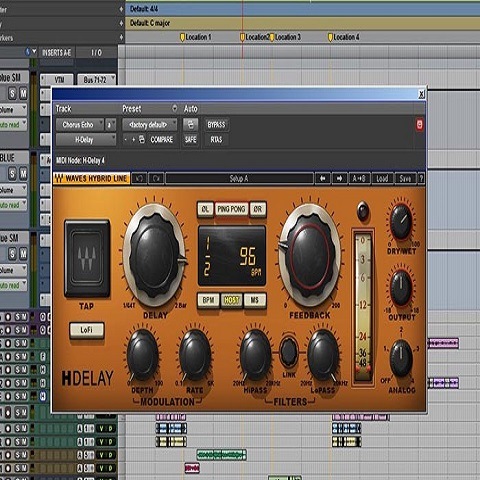
Task: Go to previous preset with left arrow
Action: pyautogui.click(x=323, y=179)
